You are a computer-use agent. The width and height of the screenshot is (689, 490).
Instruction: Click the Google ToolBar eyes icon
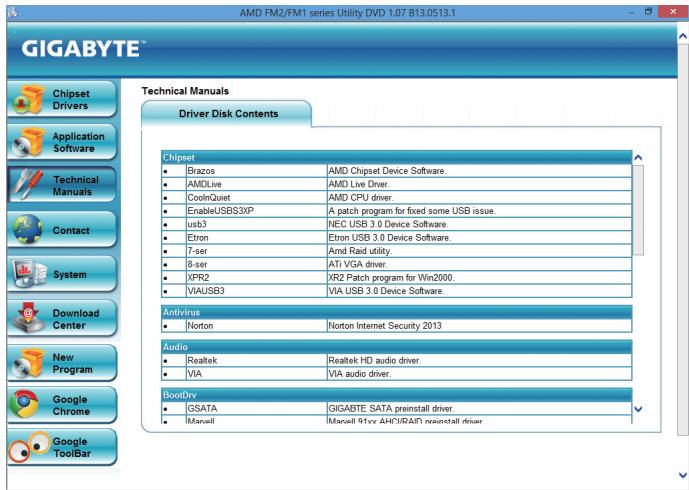tap(29, 447)
